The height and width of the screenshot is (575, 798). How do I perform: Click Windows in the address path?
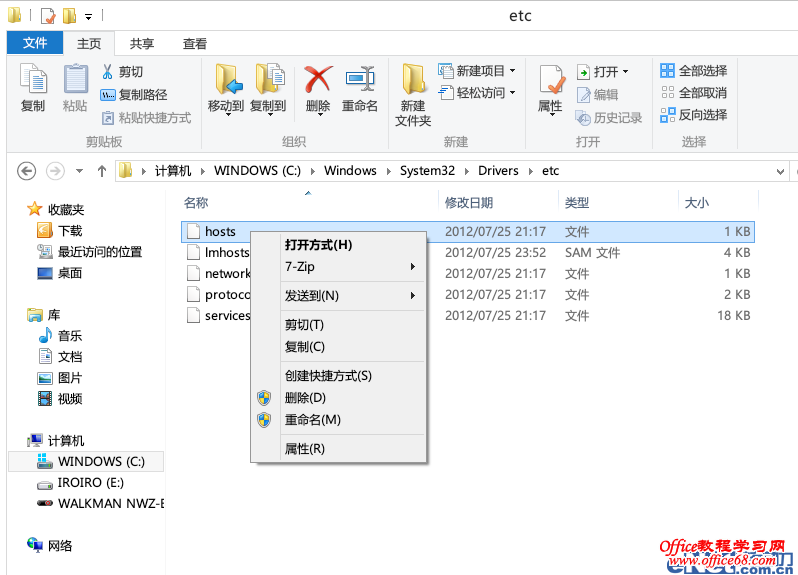click(350, 170)
